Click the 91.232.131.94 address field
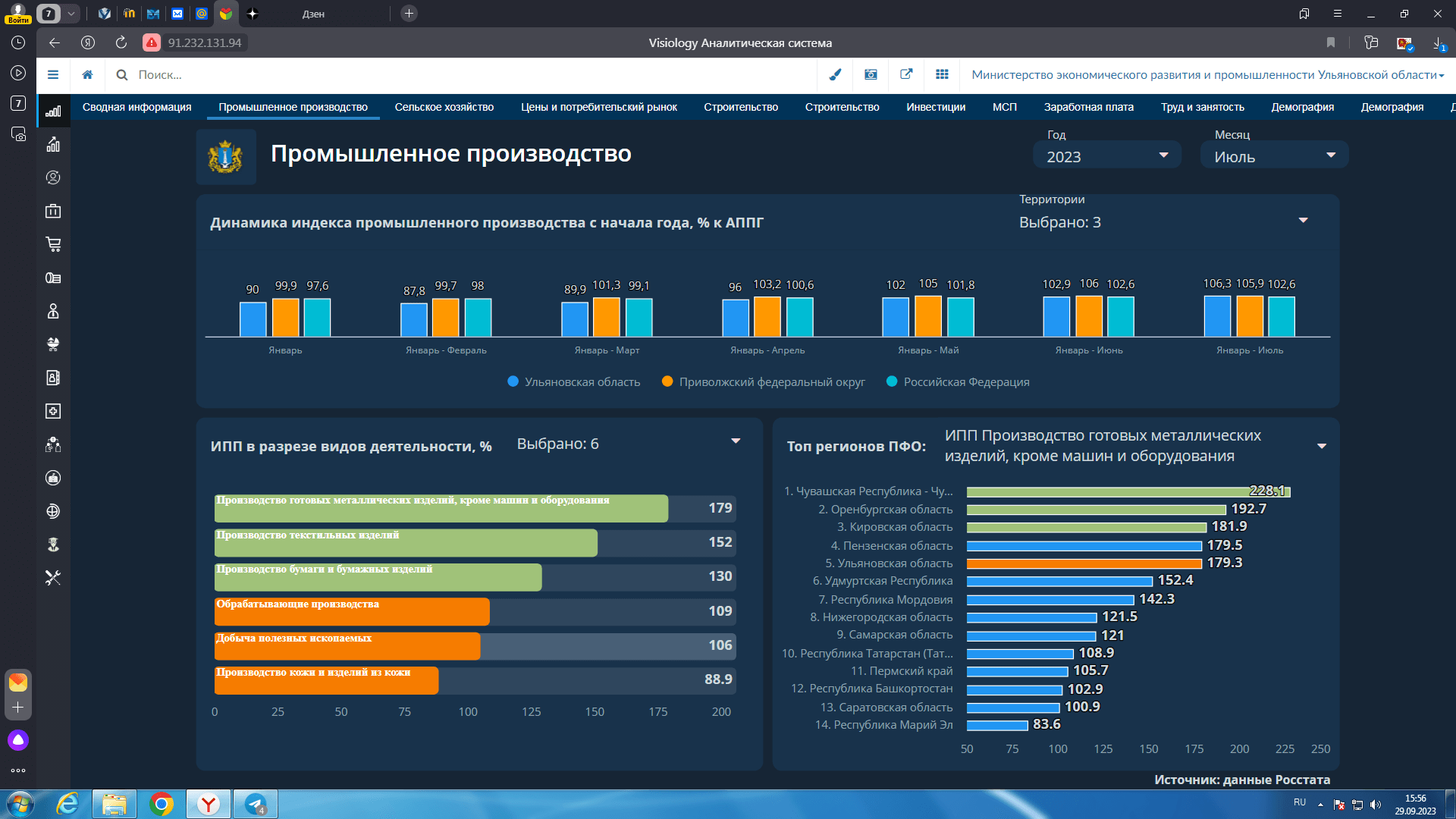Viewport: 1456px width, 819px height. click(x=205, y=42)
